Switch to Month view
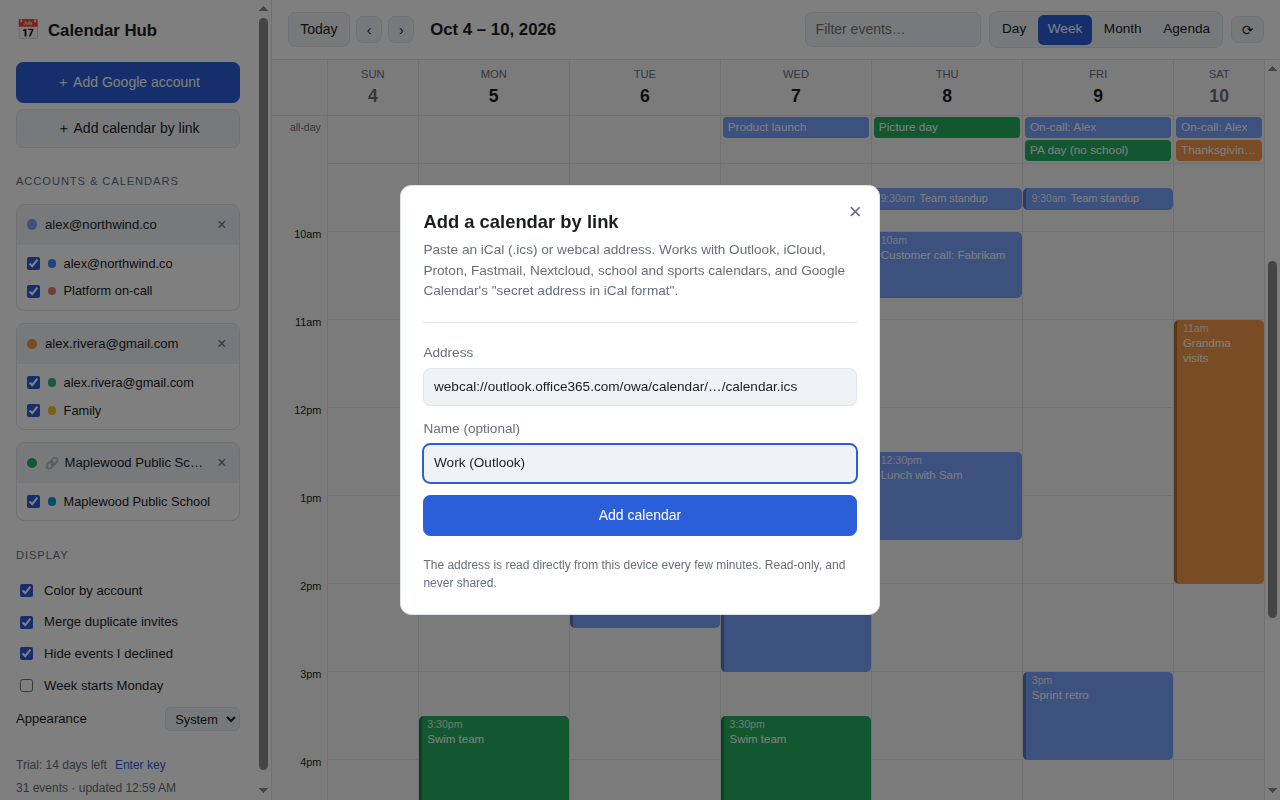The height and width of the screenshot is (800, 1280). point(1122,29)
